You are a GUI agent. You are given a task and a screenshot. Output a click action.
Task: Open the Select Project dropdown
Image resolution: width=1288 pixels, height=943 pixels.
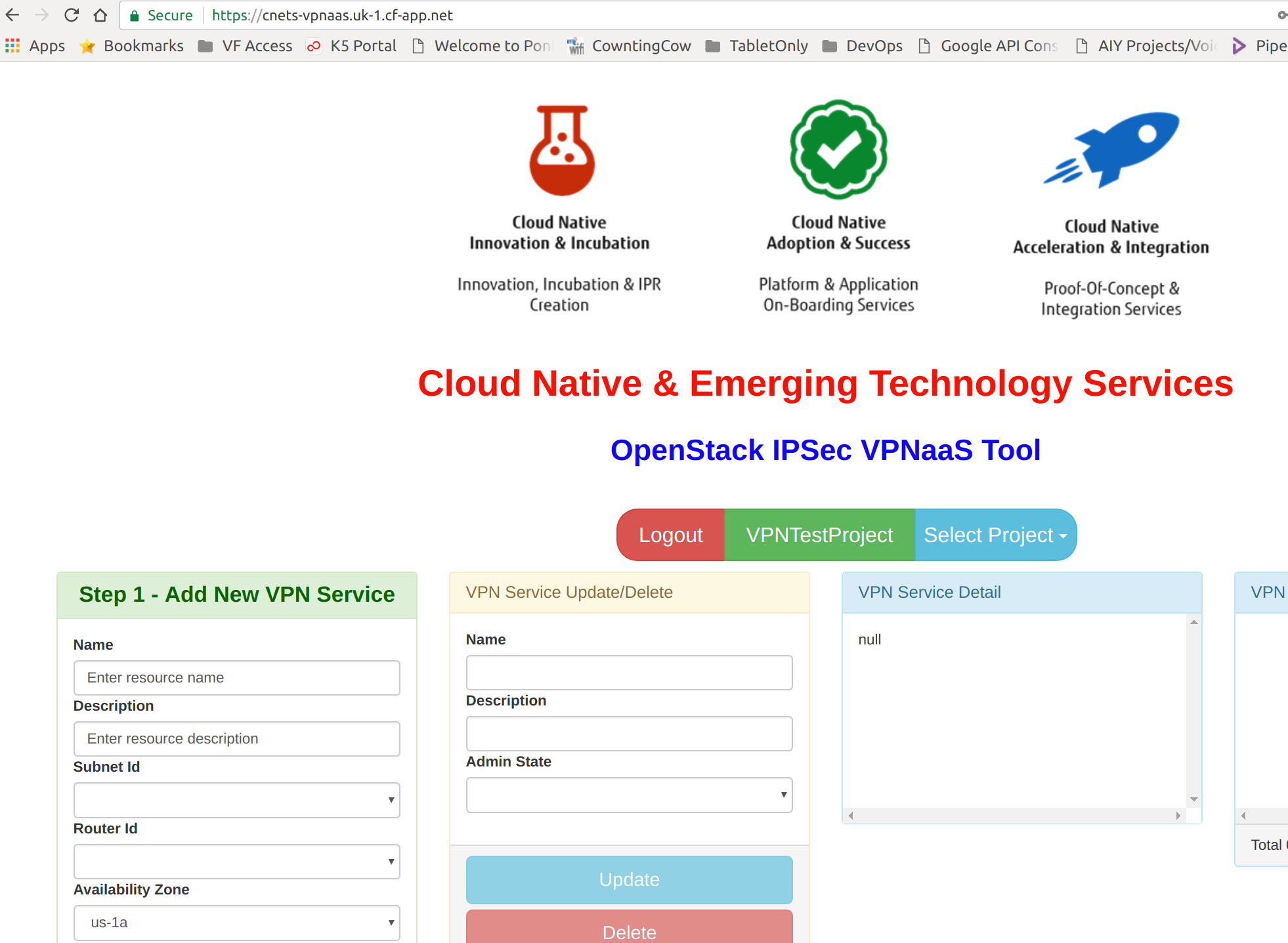[x=995, y=535]
